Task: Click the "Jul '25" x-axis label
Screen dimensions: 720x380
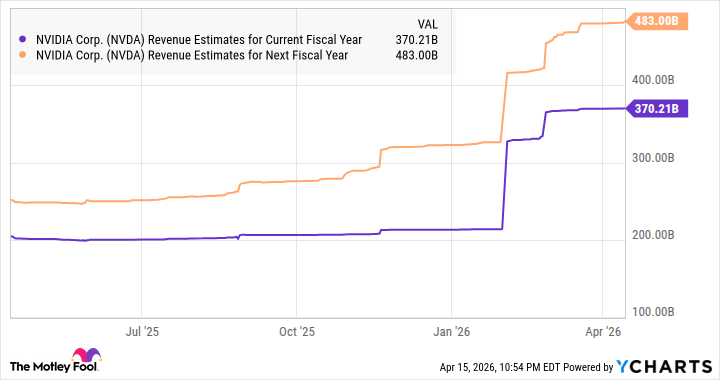Action: click(x=142, y=331)
